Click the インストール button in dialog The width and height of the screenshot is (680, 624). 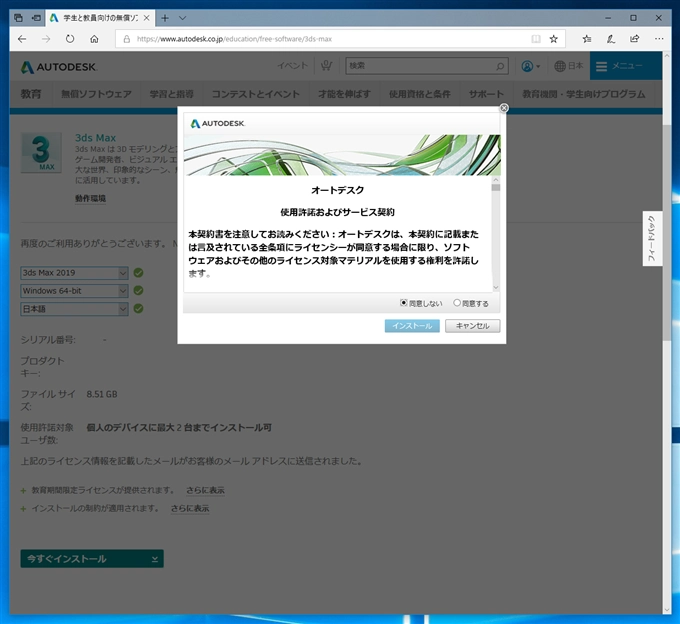coord(412,326)
